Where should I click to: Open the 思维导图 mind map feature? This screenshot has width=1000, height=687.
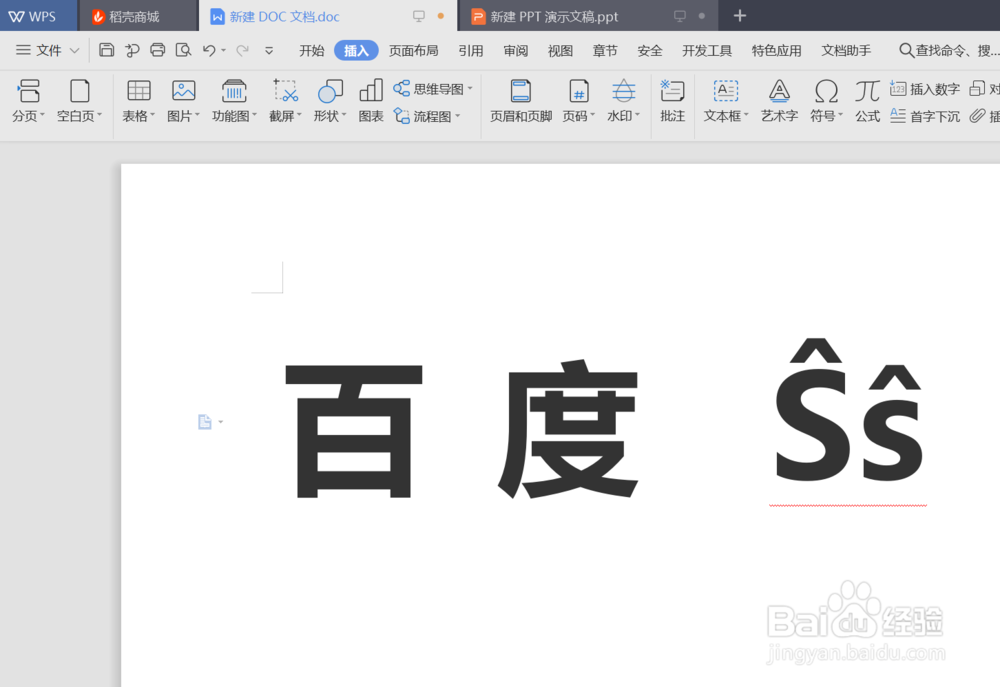click(429, 88)
